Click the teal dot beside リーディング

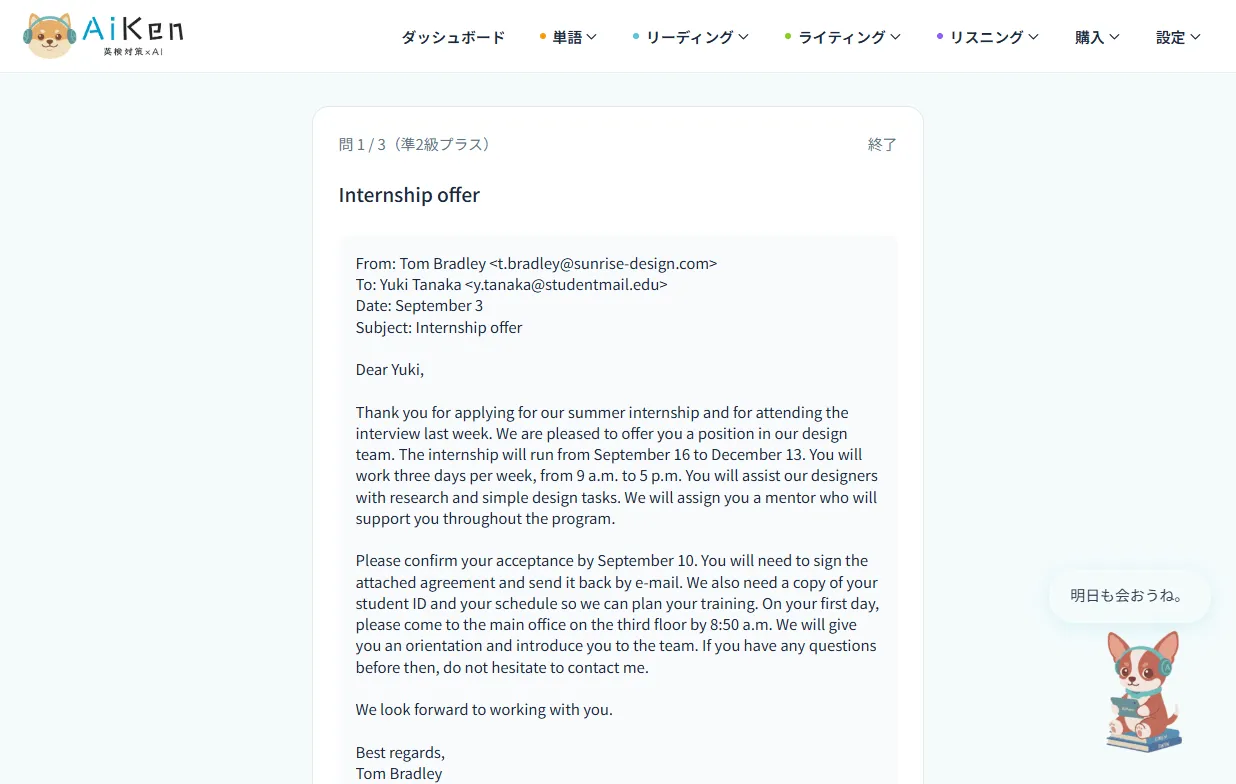(x=636, y=37)
